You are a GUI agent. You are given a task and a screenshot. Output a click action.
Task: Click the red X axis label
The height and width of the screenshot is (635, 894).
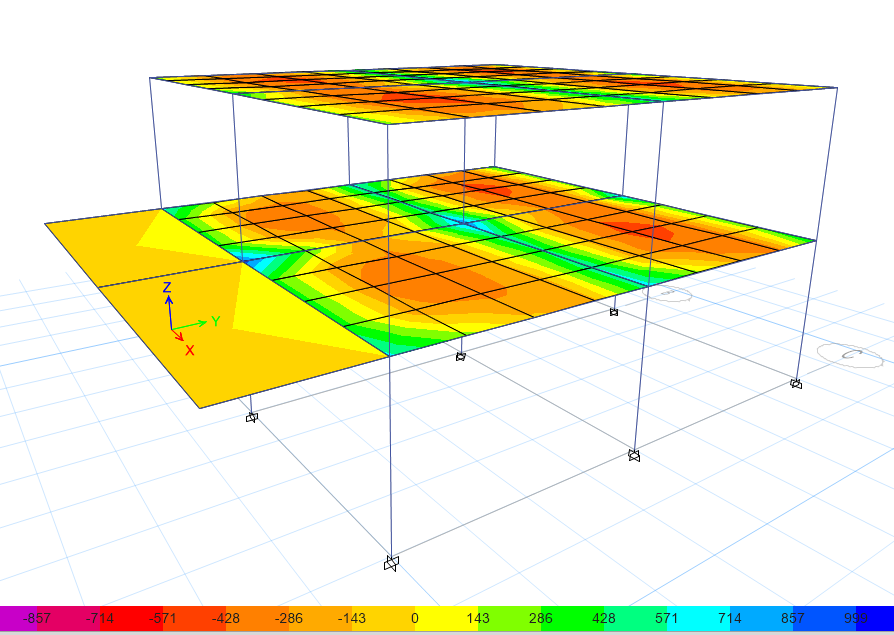tap(190, 351)
